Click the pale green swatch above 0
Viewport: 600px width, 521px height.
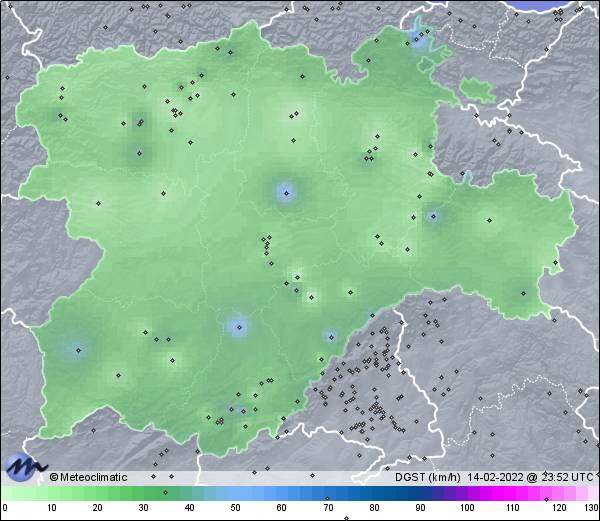coord(5,493)
